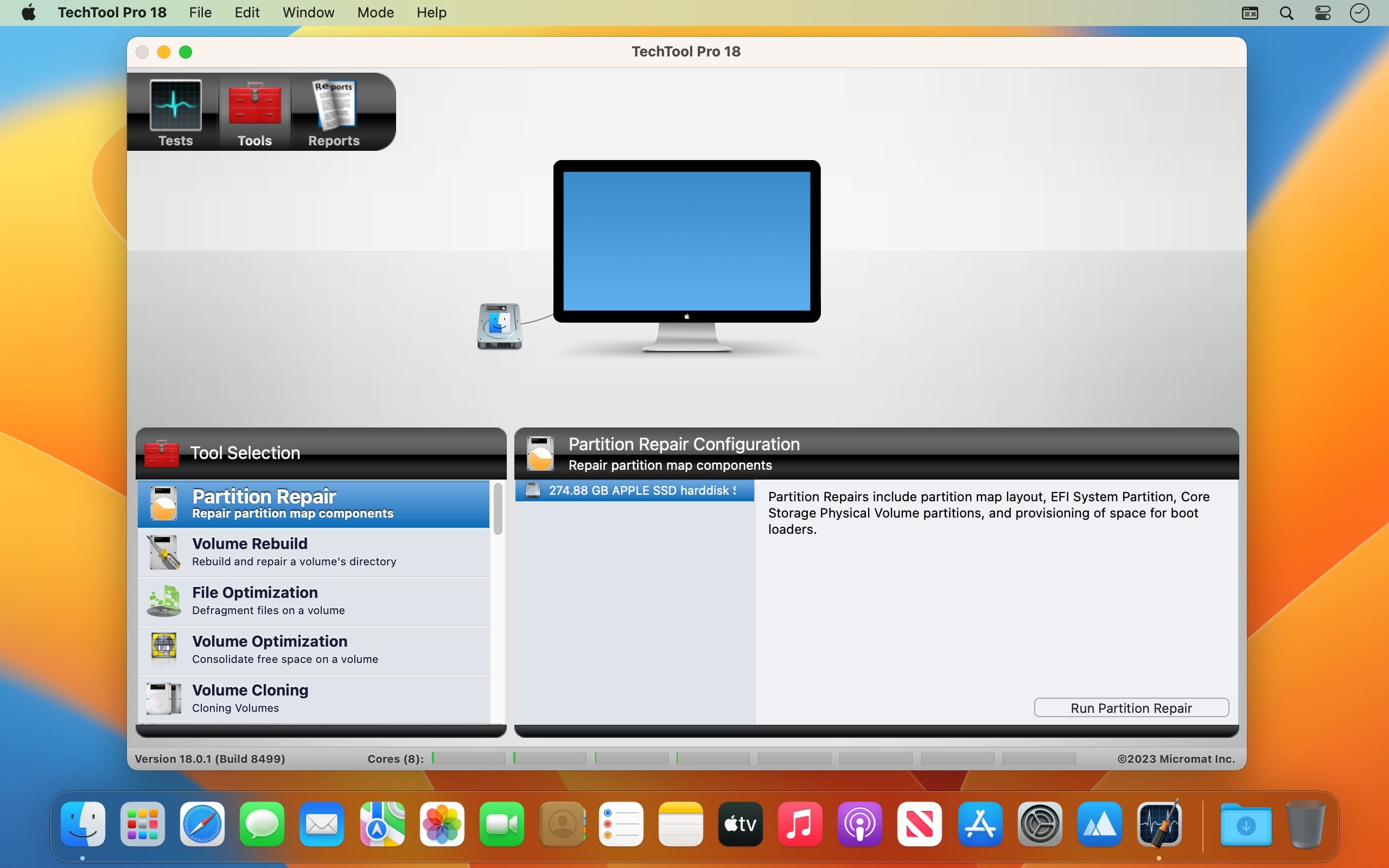This screenshot has width=1389, height=868.
Task: Click the hard drive icon beside monitor
Action: click(x=499, y=326)
